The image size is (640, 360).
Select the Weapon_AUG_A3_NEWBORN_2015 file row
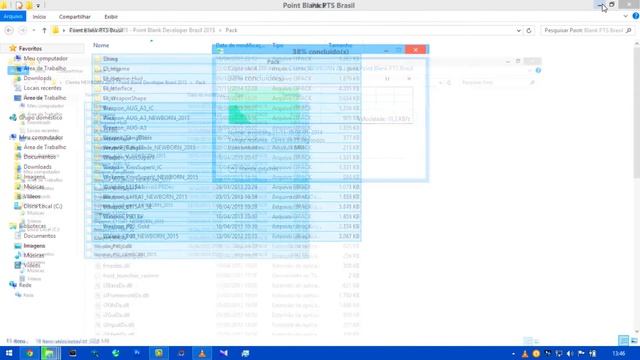(226, 118)
